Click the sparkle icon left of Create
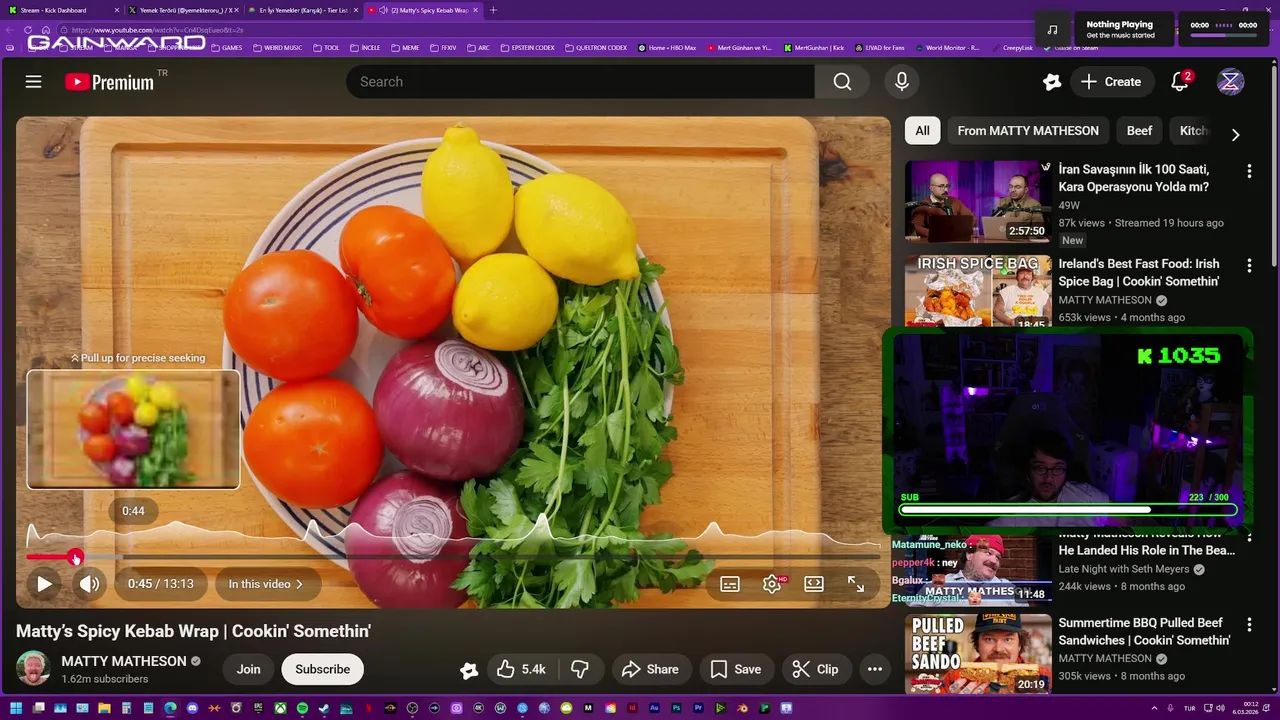Viewport: 1280px width, 720px height. (x=1052, y=82)
